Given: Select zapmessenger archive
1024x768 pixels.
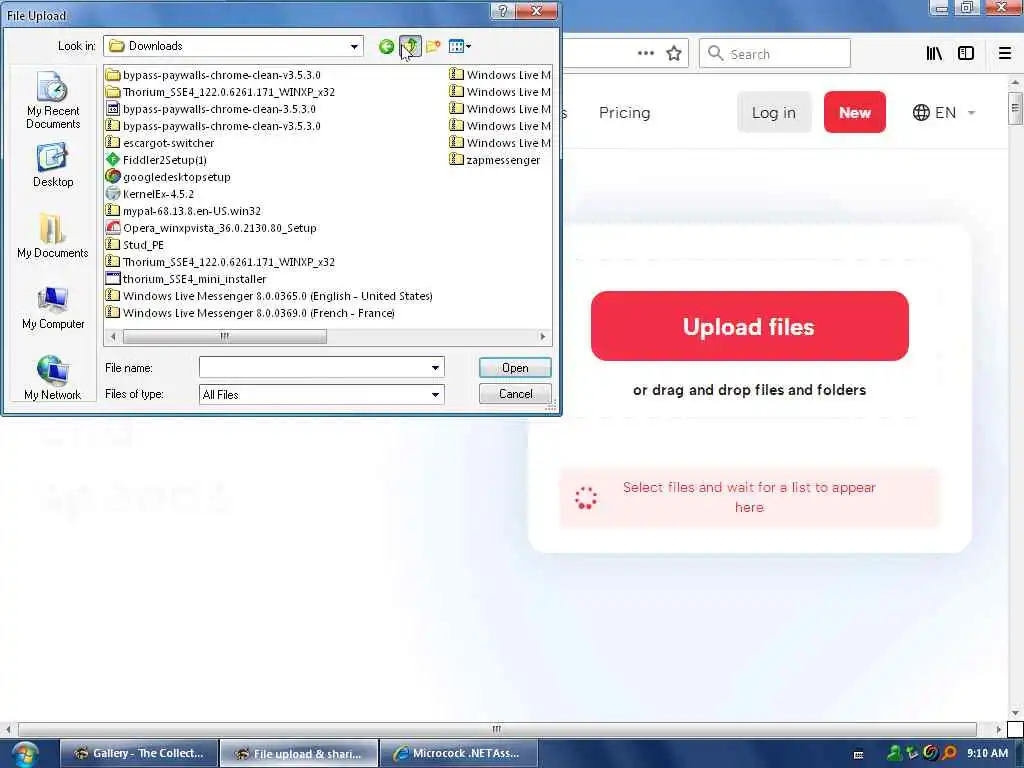Looking at the screenshot, I should pos(495,159).
